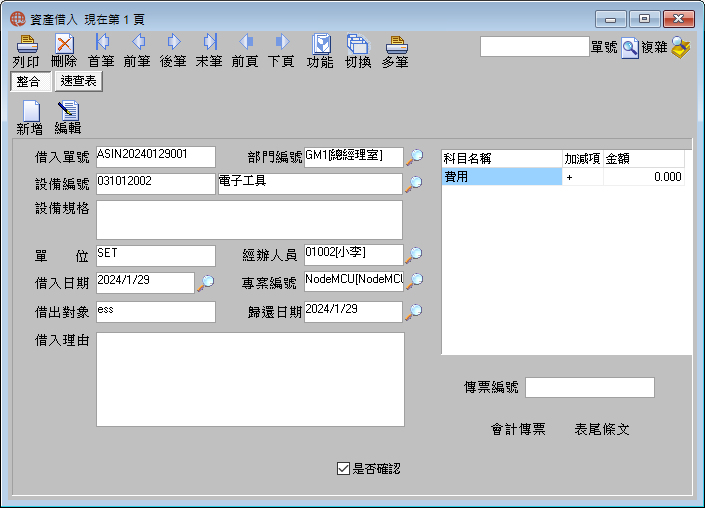705x508 pixels.
Task: Toggle the 是否確認 checkbox
Action: [x=343, y=468]
